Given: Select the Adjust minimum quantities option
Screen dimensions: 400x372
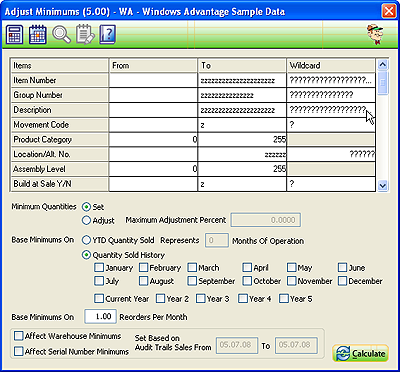Looking at the screenshot, I should (x=86, y=220).
